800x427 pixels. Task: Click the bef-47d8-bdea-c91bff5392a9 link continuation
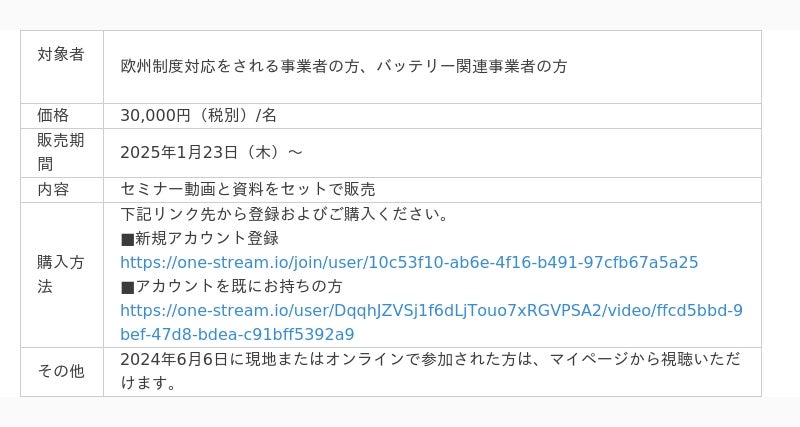(x=237, y=335)
